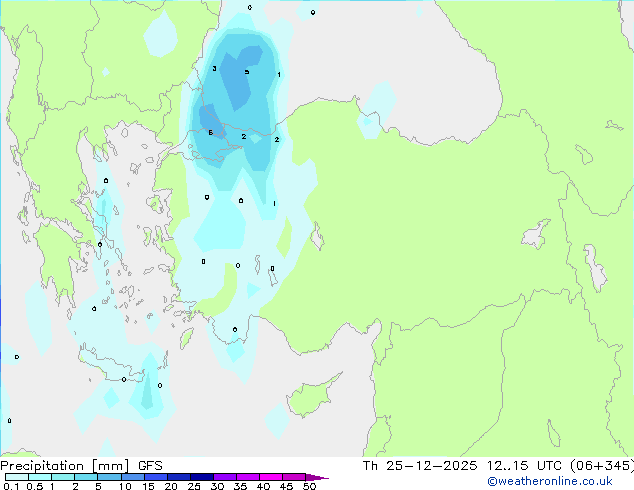Pick the 35–40 mm legend color box

[248, 477]
